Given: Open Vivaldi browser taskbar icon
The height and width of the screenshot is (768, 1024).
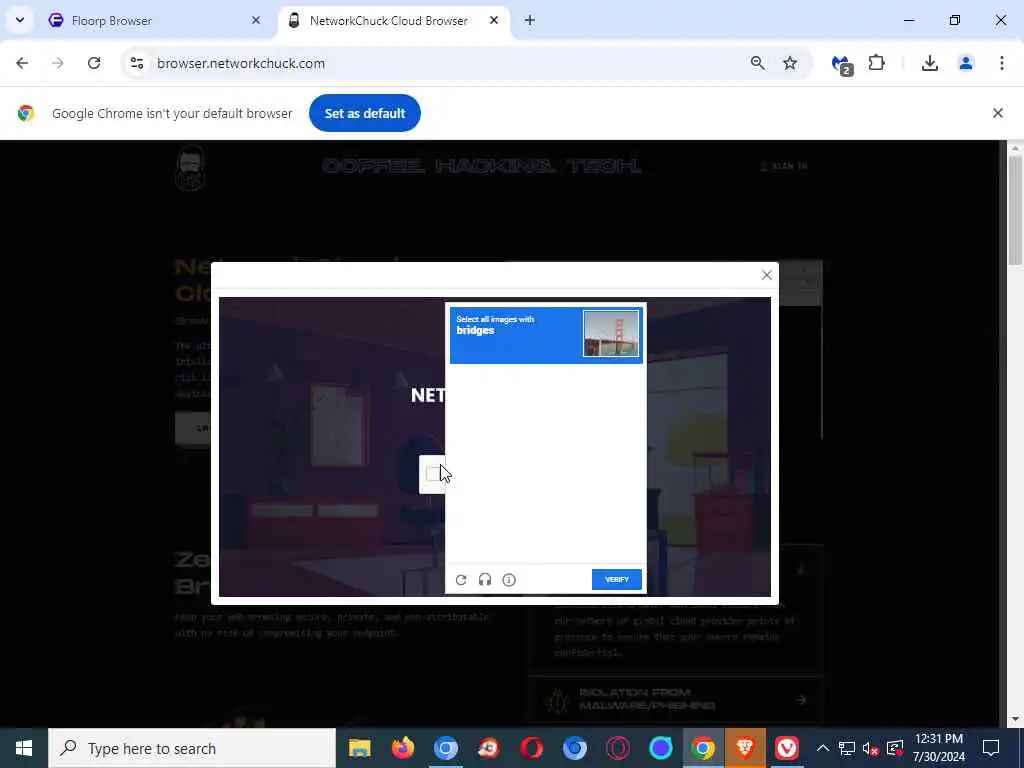Looking at the screenshot, I should [x=786, y=748].
